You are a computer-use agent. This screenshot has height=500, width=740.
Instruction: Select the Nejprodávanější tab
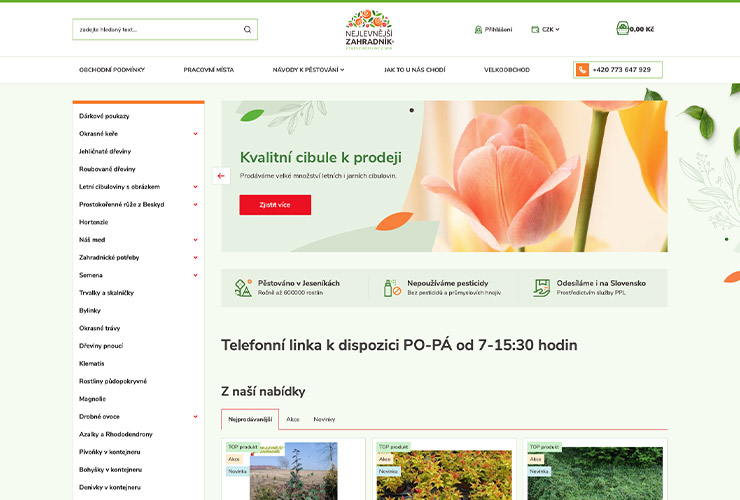(250, 419)
